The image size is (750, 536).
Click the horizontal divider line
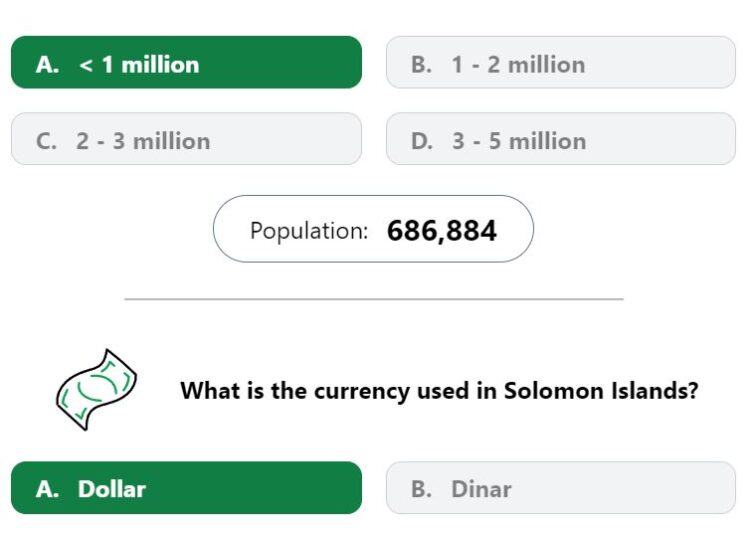coord(374,299)
